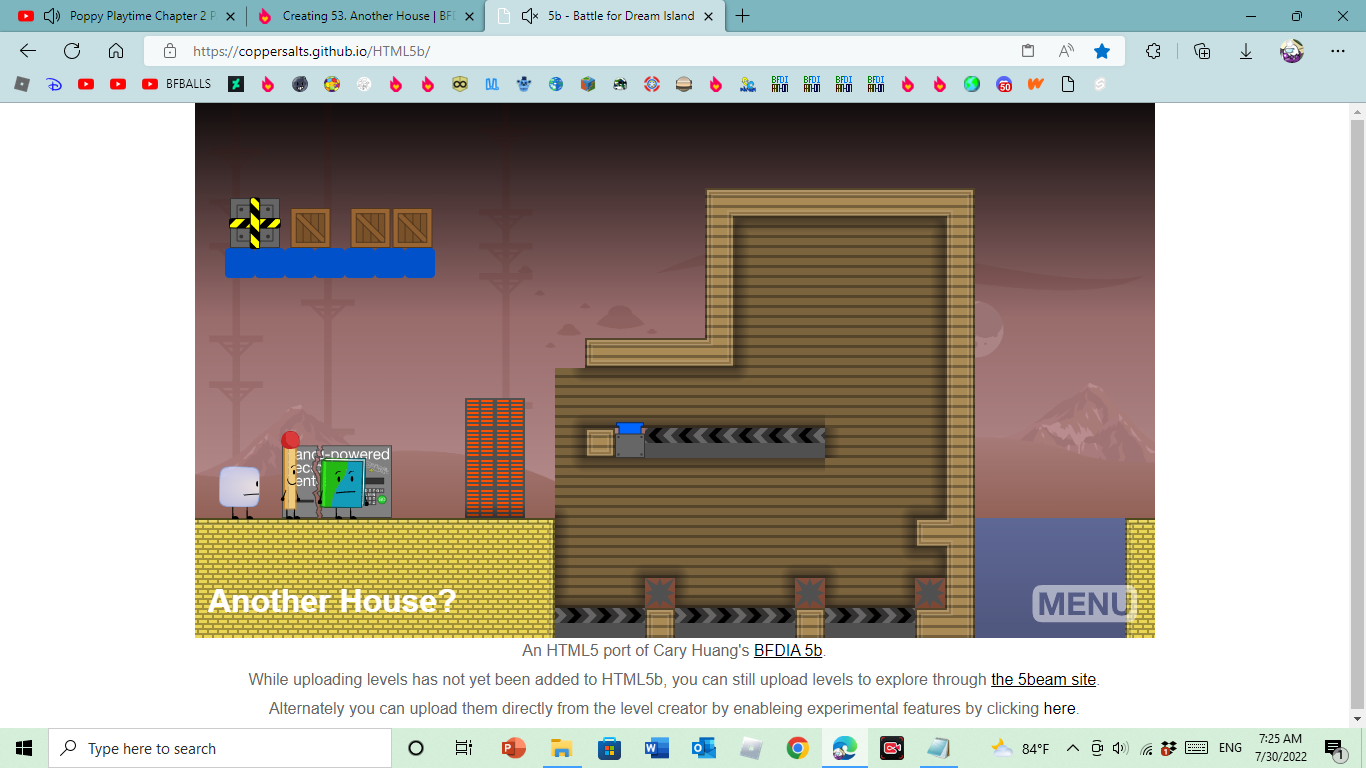Image resolution: width=1366 pixels, height=768 pixels.
Task: Open Outlook from the taskbar
Action: coord(703,748)
